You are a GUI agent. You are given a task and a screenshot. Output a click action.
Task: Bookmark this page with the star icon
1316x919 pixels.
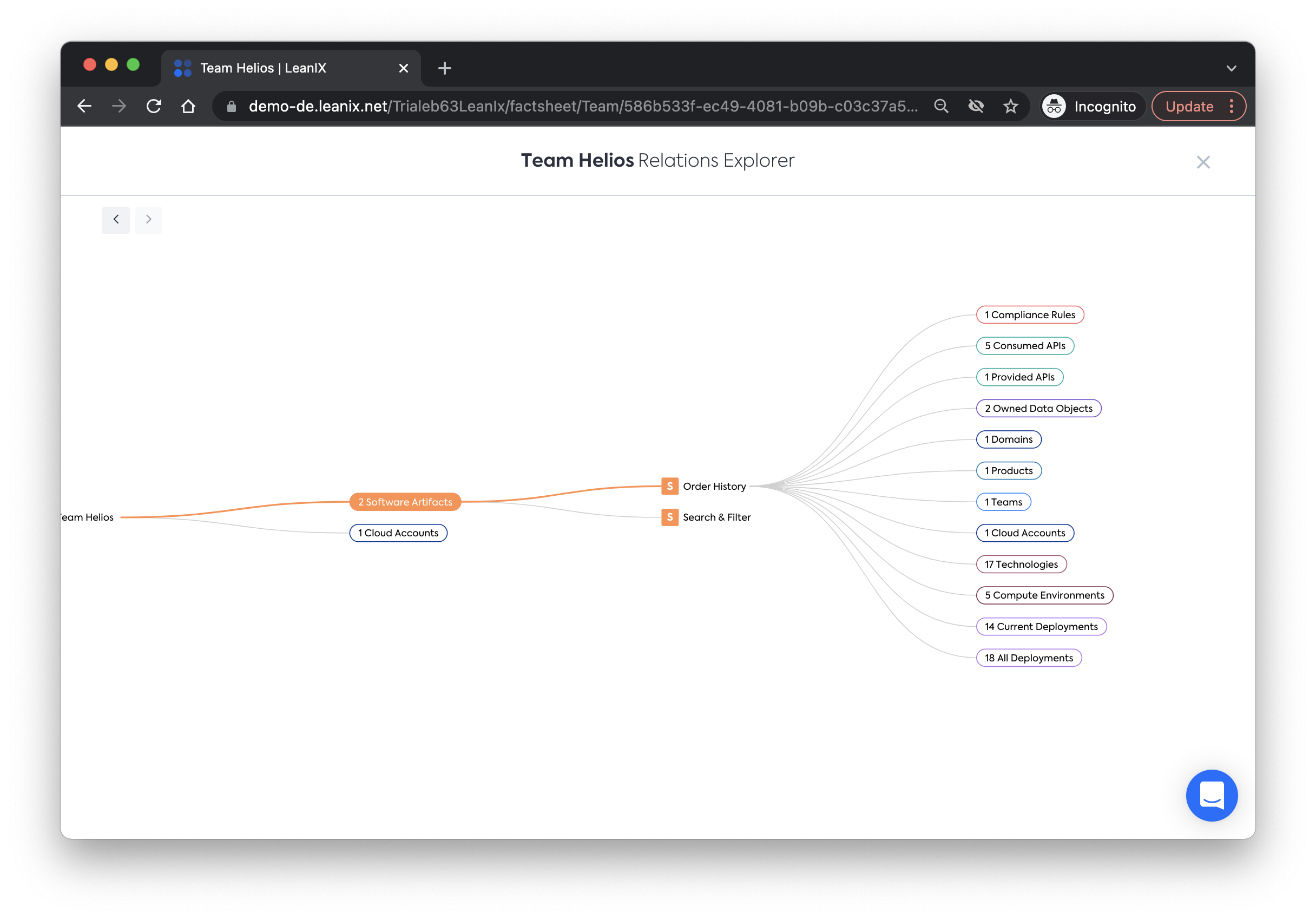click(x=1010, y=107)
